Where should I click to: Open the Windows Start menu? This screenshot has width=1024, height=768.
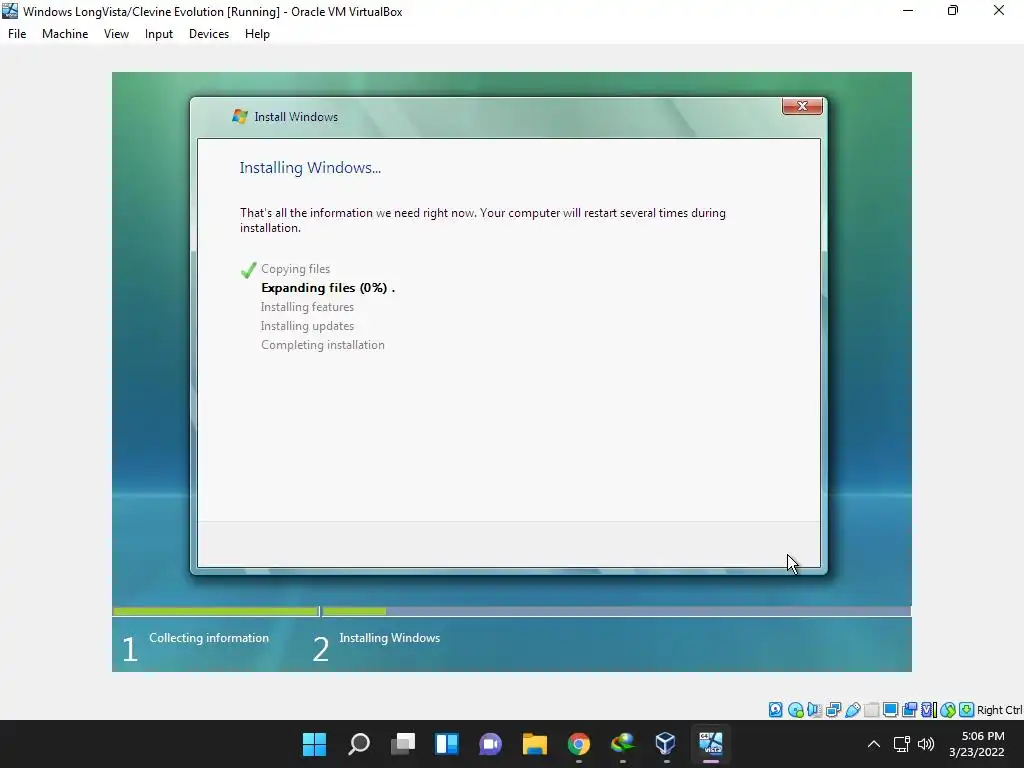click(x=314, y=744)
